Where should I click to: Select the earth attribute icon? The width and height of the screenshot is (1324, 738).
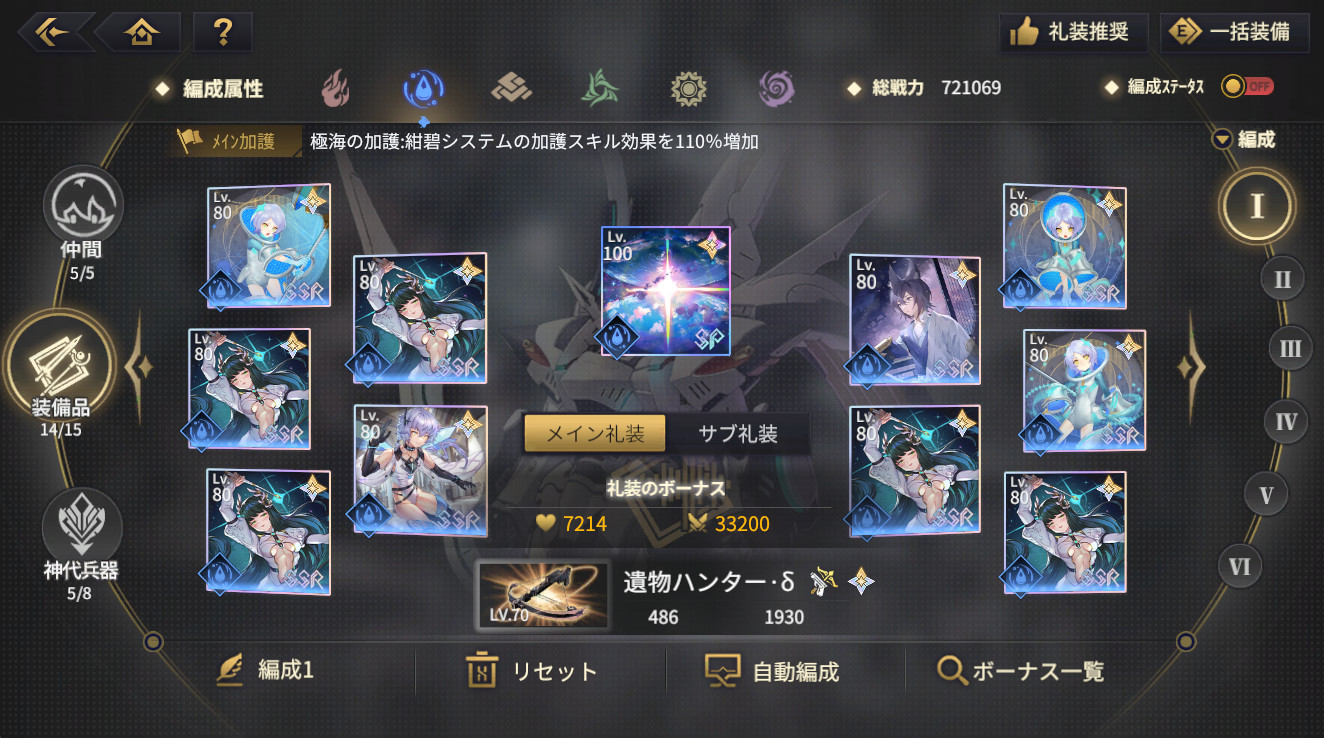511,89
